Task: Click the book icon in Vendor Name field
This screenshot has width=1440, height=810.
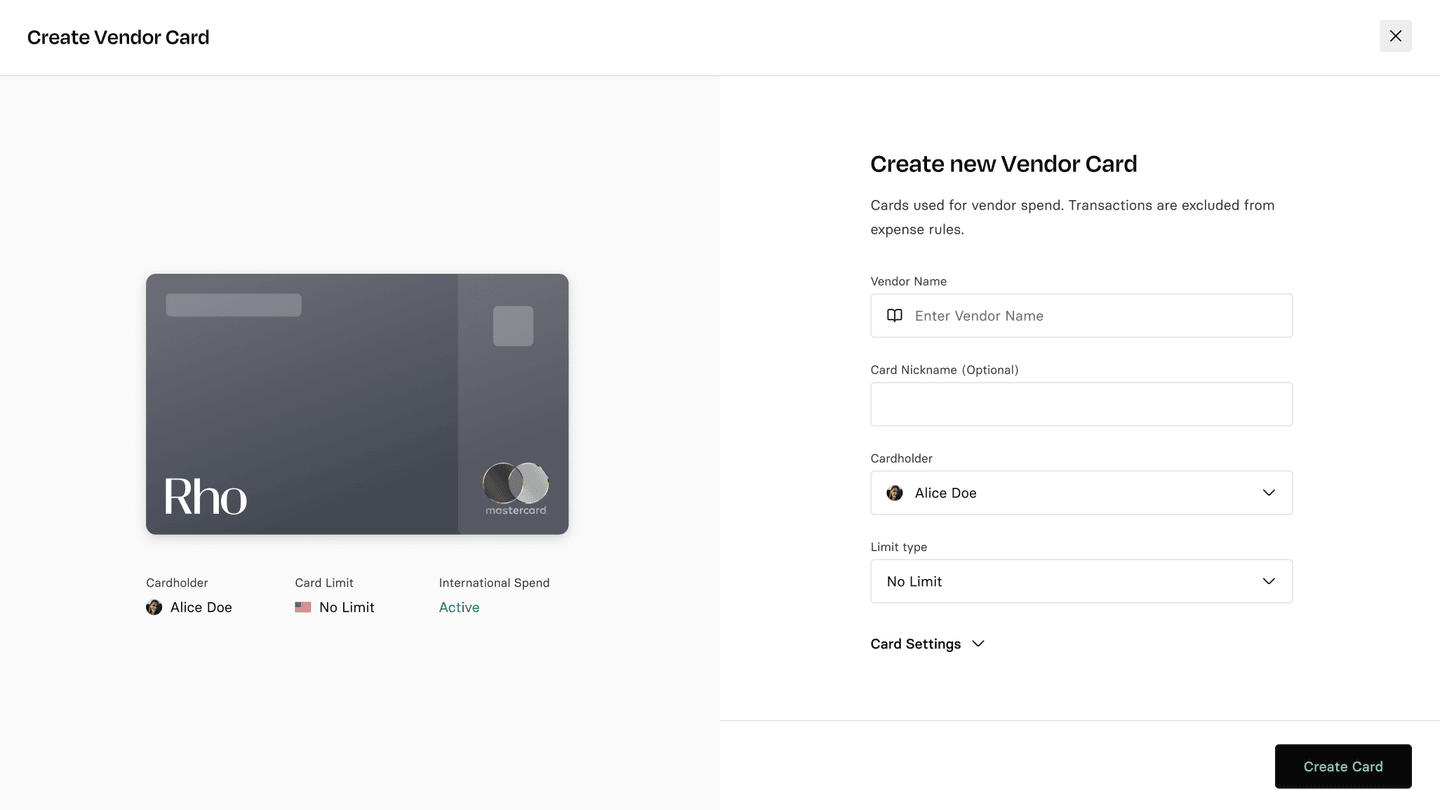Action: tap(895, 316)
